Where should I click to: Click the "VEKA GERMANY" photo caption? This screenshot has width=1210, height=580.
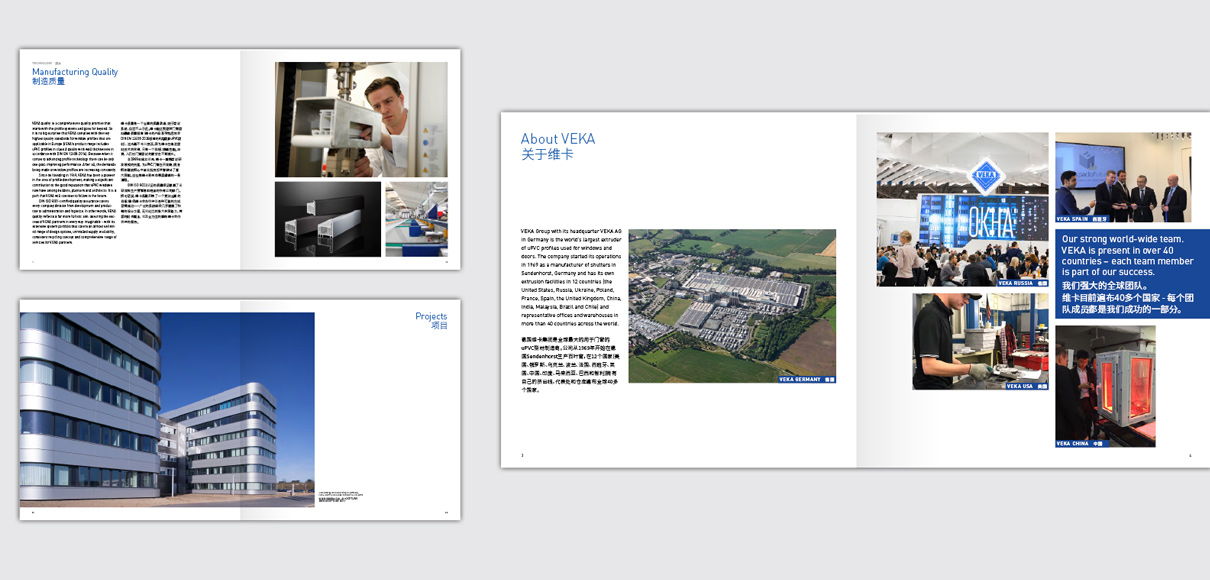(x=807, y=379)
